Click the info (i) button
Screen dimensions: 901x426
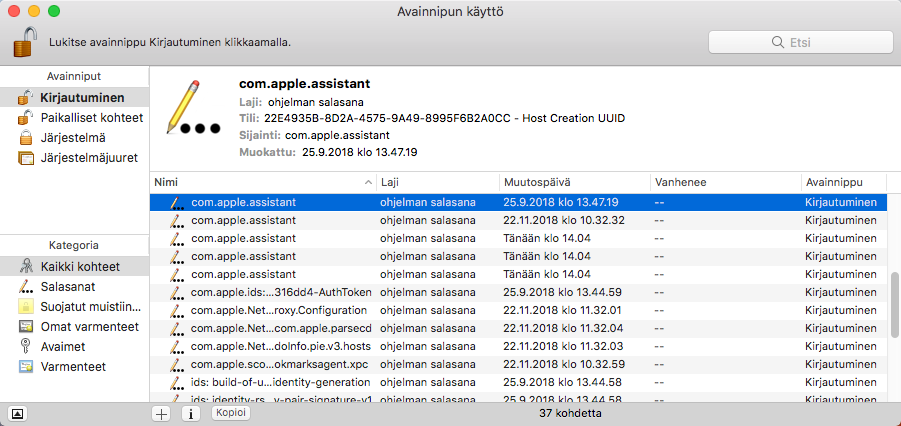189,412
